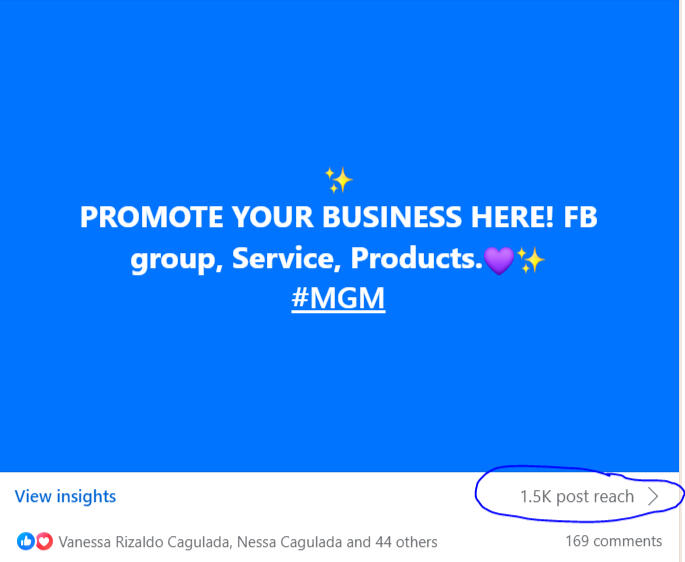Click the 'PROMOTE YOUR BUSINESS HERE! FB' headline

tap(339, 217)
